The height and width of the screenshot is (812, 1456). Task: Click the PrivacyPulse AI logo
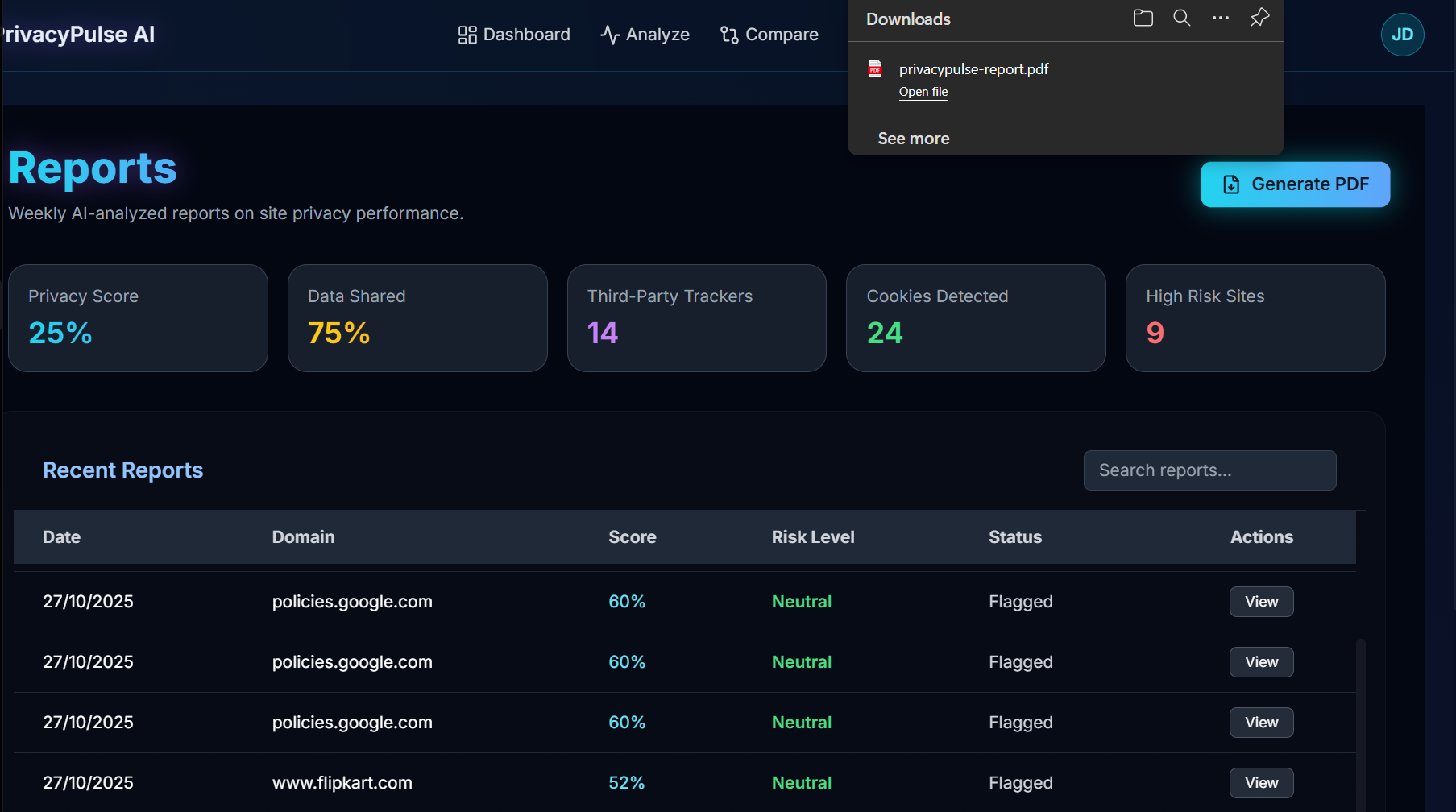pos(78,35)
